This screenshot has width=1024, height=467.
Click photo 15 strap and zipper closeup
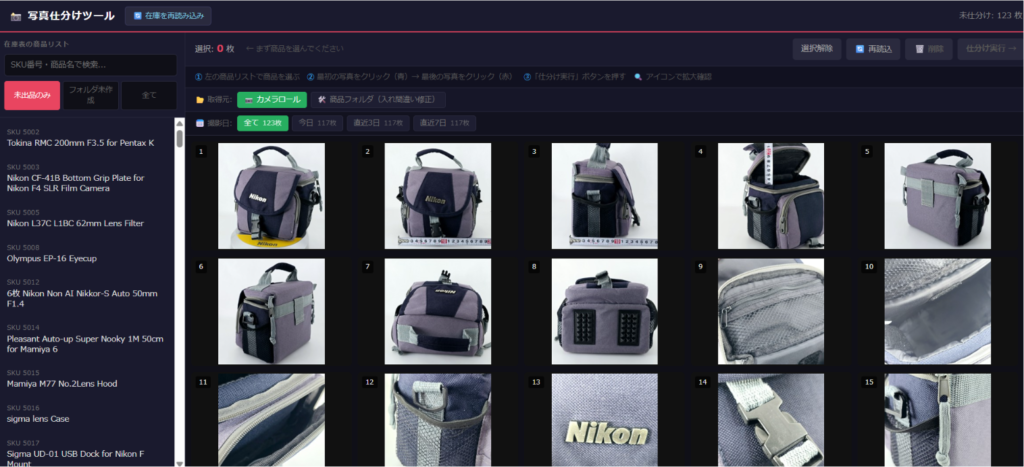tap(937, 420)
